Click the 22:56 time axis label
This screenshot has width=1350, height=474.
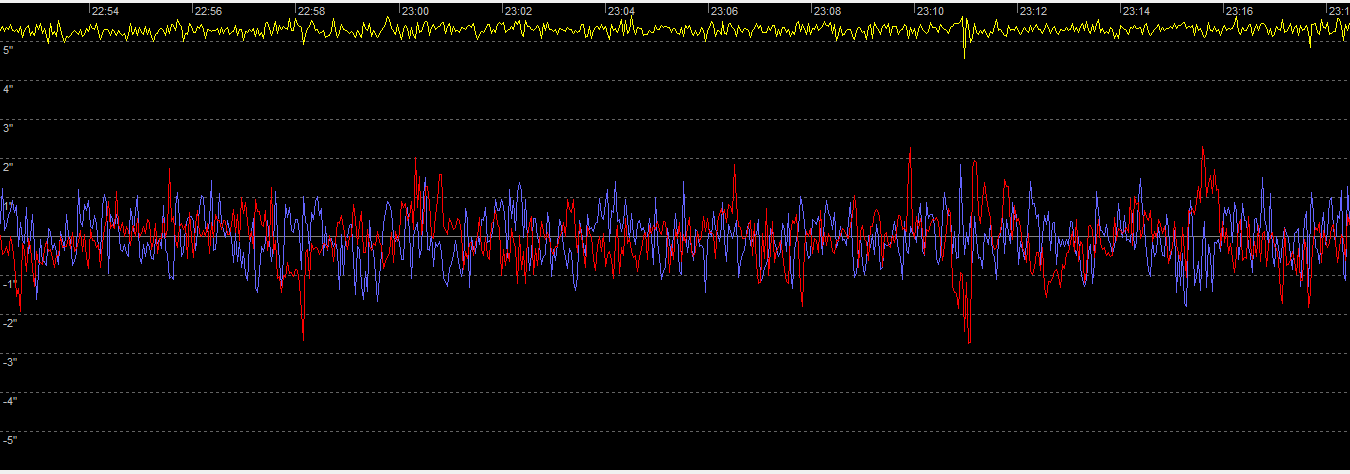[208, 11]
